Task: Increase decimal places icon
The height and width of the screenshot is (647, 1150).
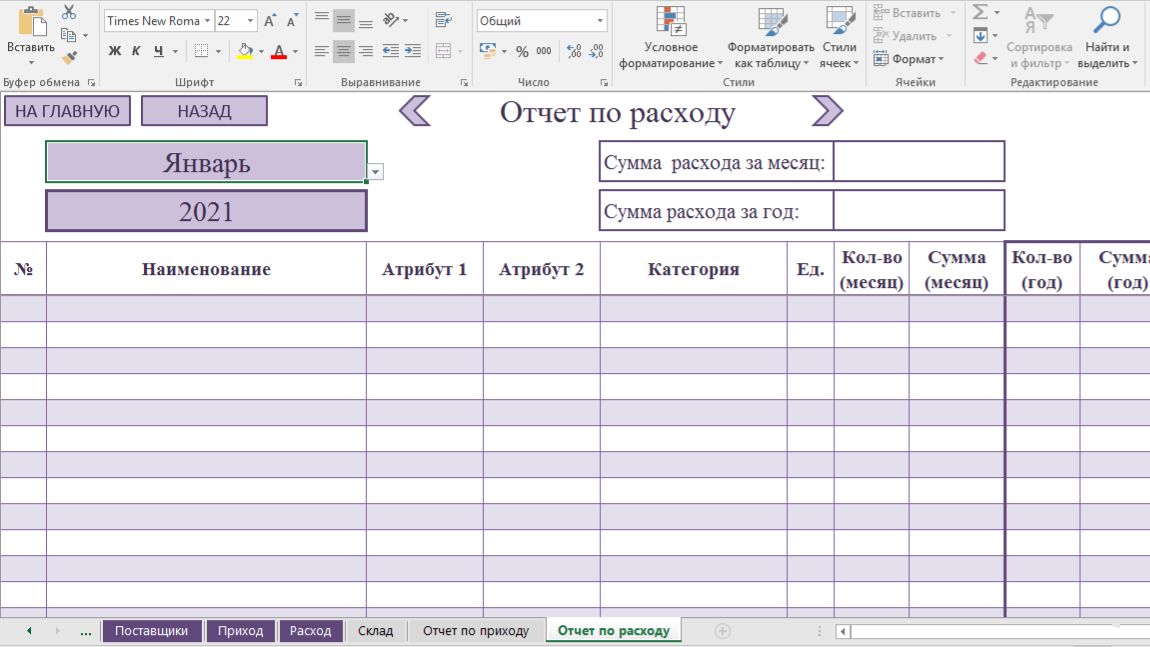Action: click(574, 51)
